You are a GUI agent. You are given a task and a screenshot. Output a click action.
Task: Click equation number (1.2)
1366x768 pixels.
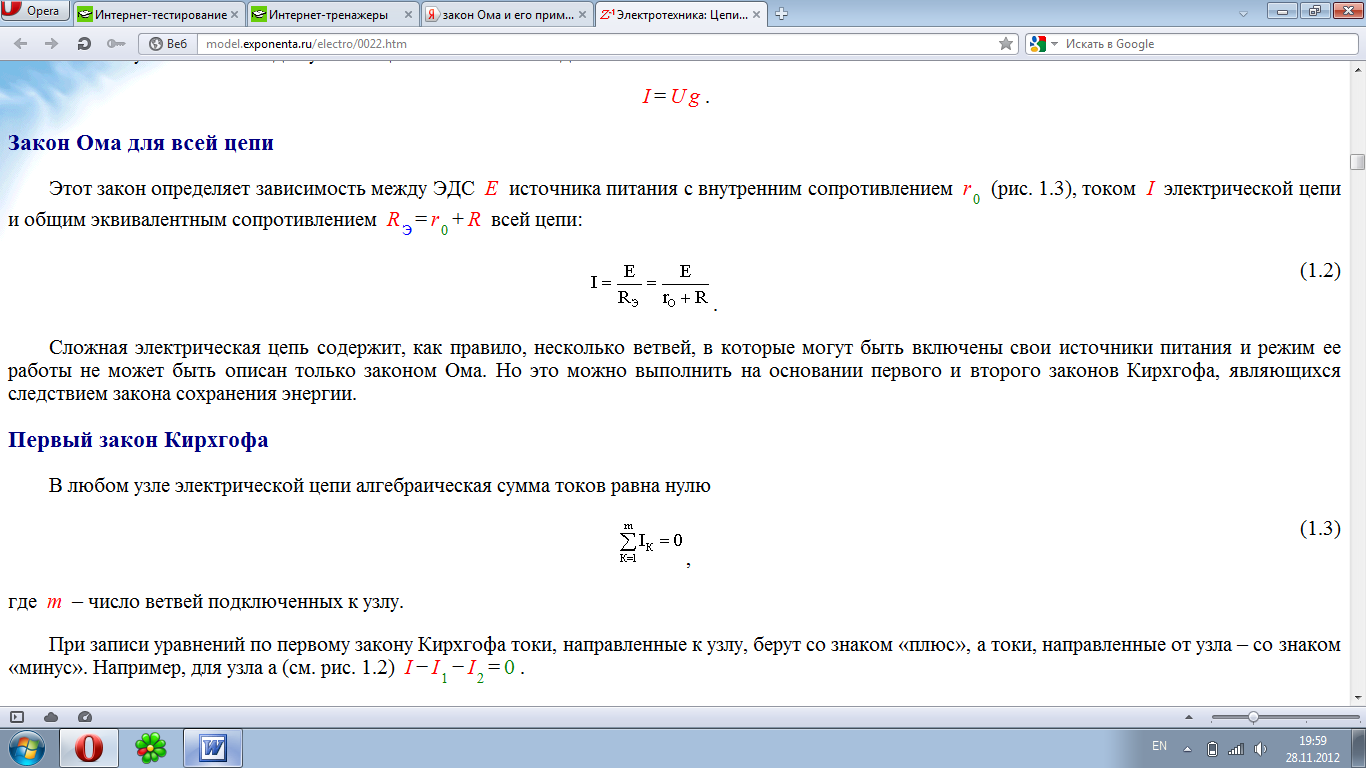1319,271
